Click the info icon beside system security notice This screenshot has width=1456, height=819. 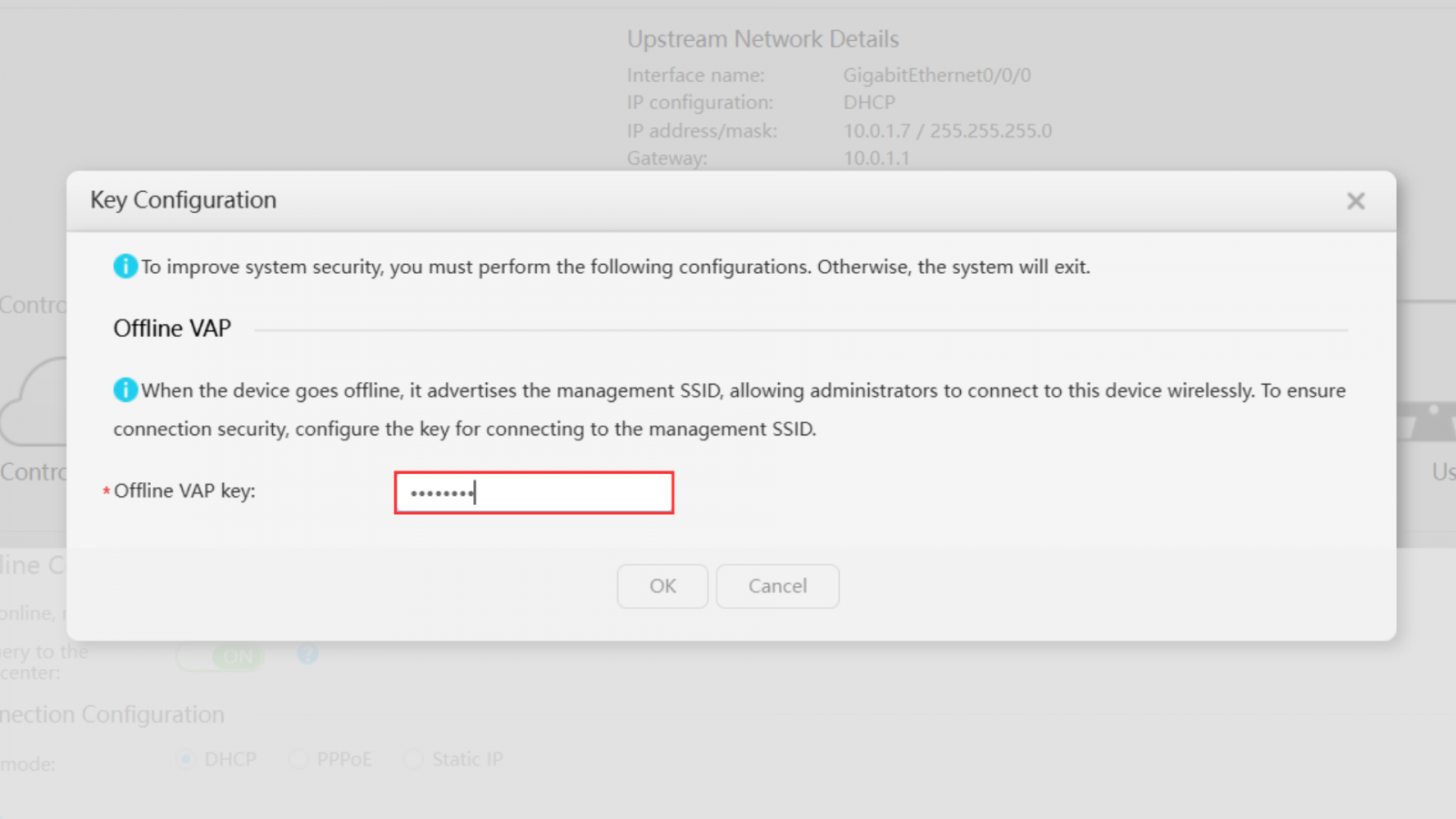tap(125, 267)
